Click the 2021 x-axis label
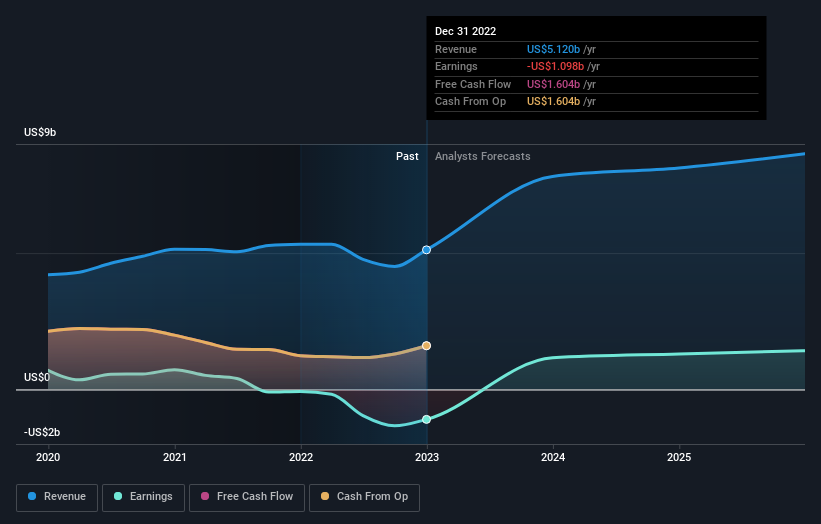Viewport: 821px width, 524px height. [174, 458]
